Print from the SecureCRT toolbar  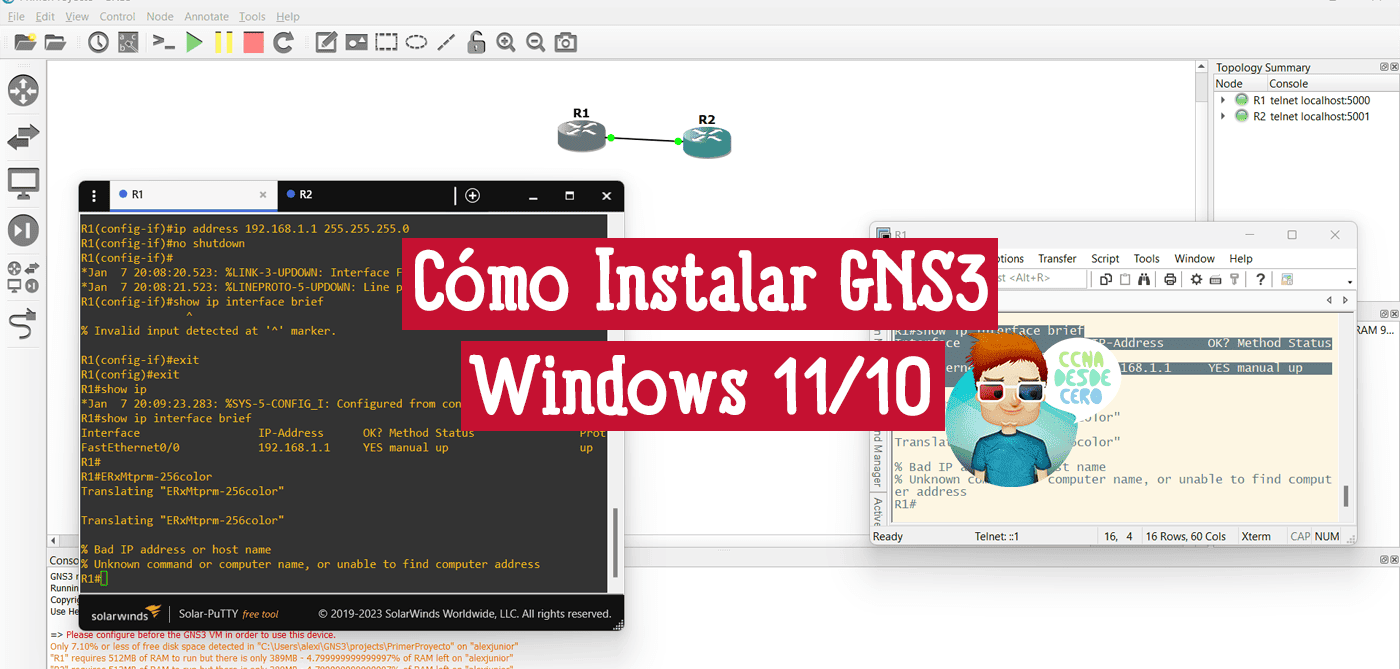pyautogui.click(x=1169, y=279)
